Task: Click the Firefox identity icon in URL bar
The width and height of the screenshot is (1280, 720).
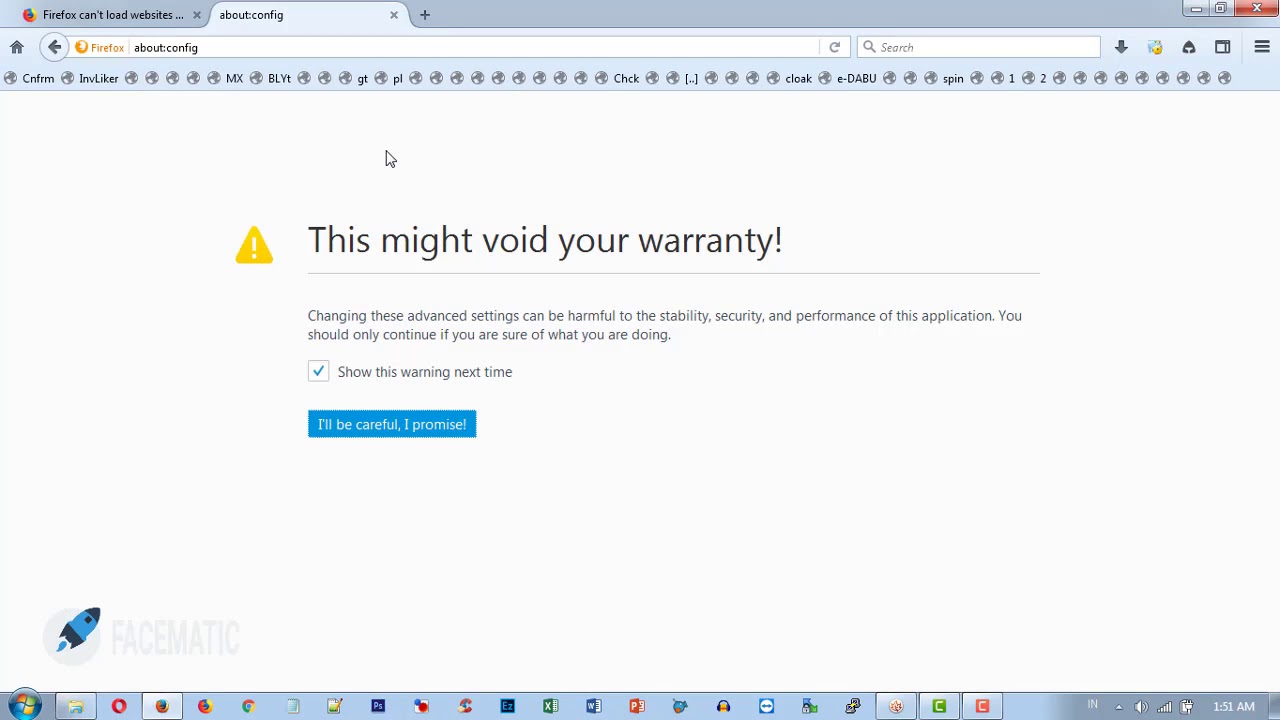Action: pyautogui.click(x=99, y=47)
